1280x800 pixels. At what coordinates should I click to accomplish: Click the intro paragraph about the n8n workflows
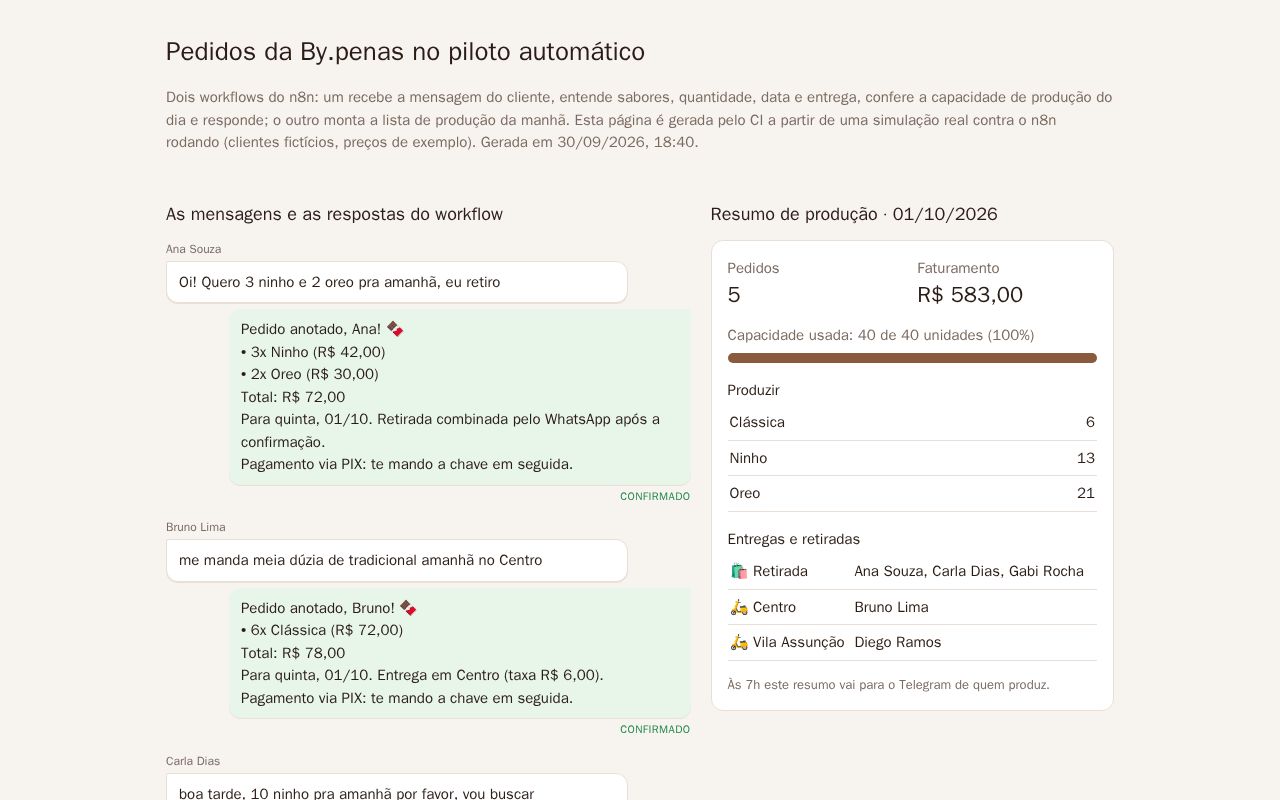point(640,120)
